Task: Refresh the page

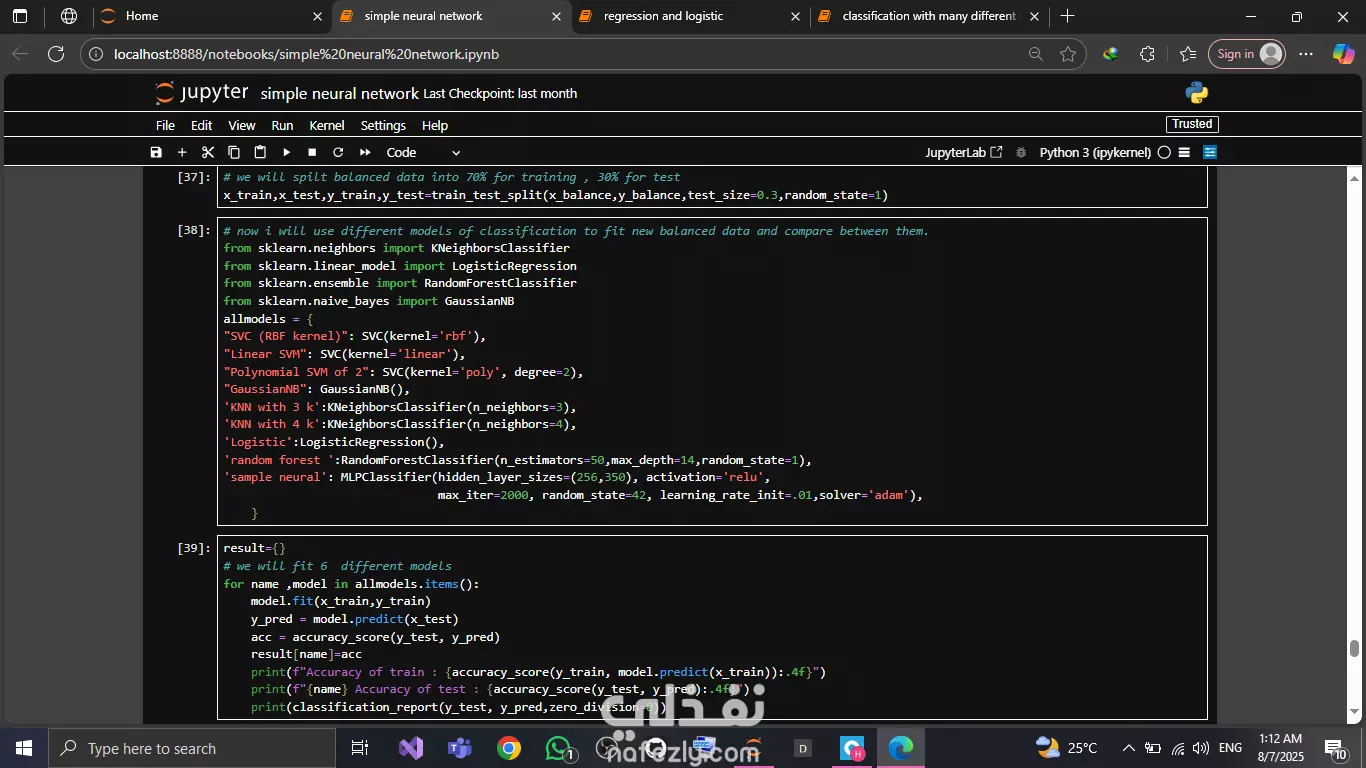Action: tap(56, 54)
